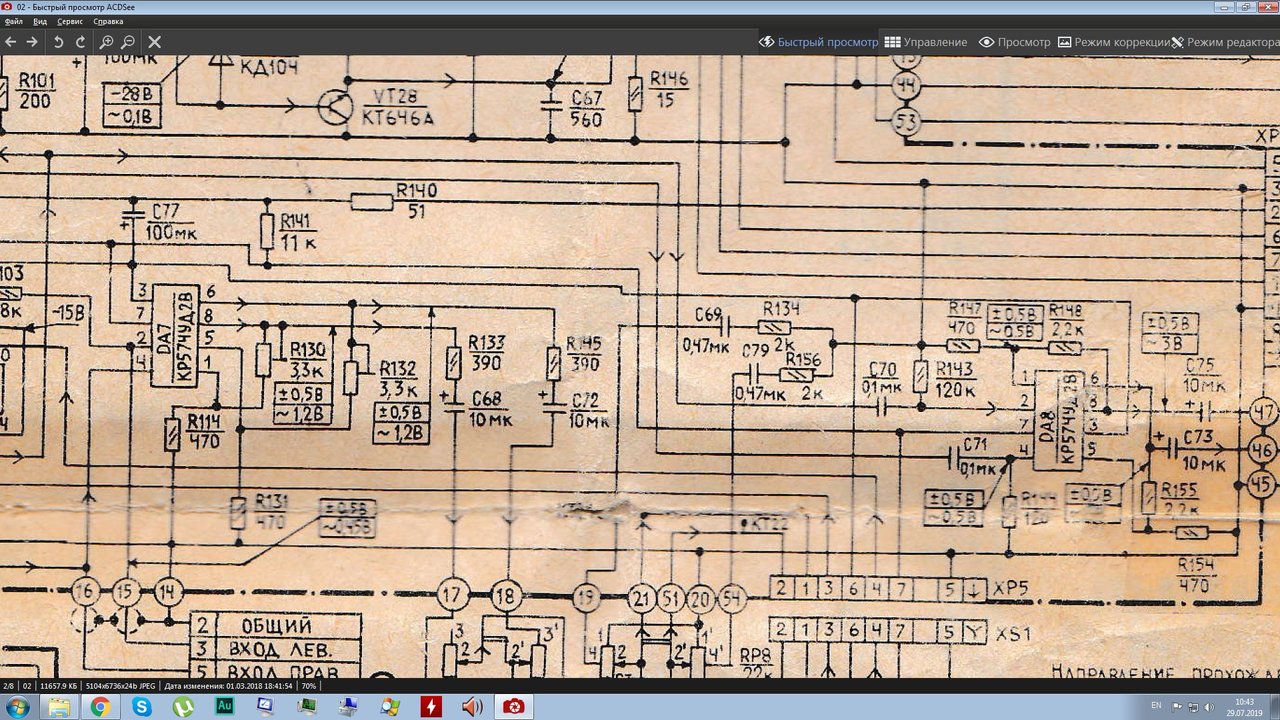Click the Show desktop strip next to the clock

click(x=1273, y=706)
